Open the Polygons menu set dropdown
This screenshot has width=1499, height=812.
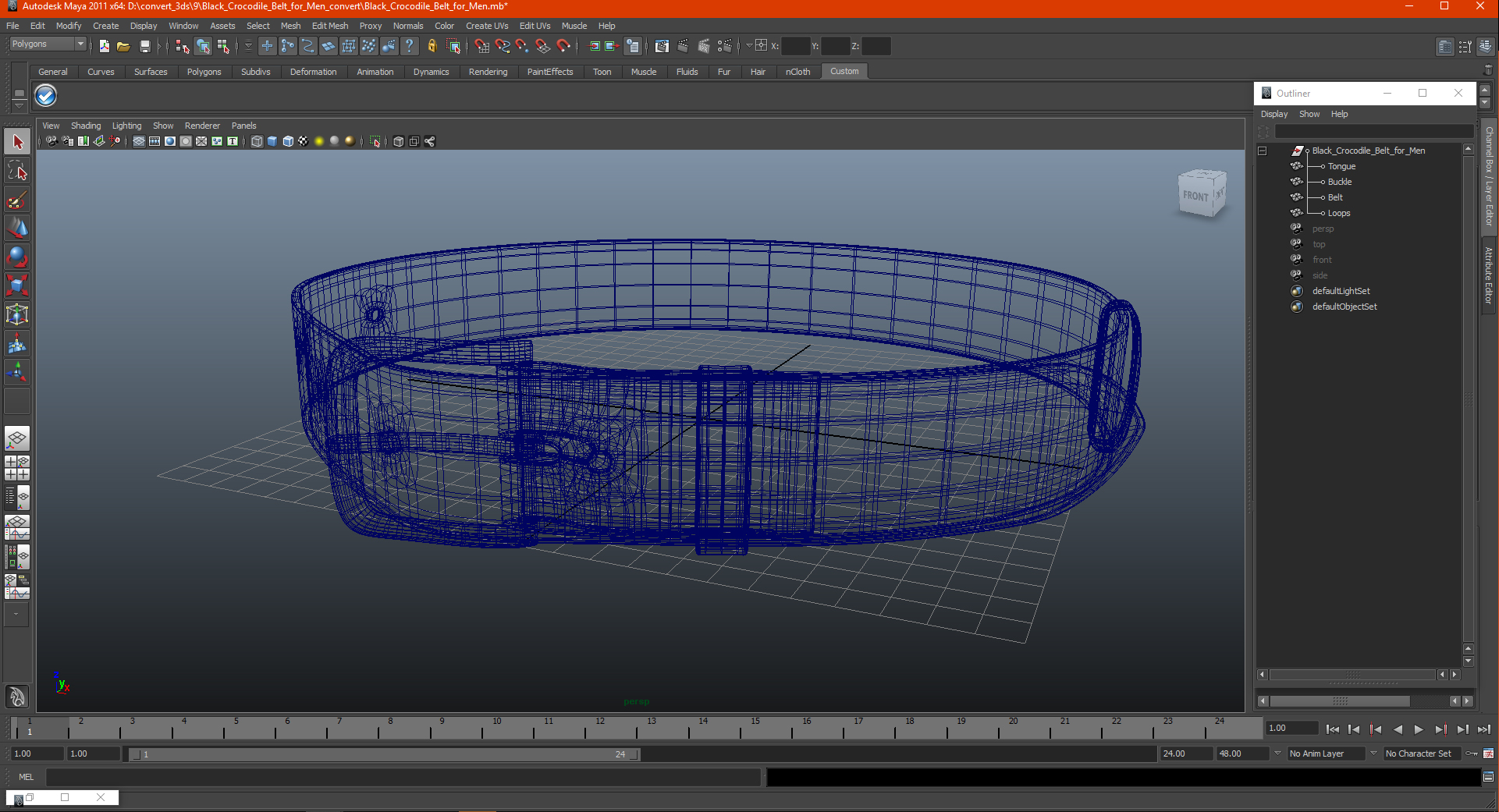(47, 44)
